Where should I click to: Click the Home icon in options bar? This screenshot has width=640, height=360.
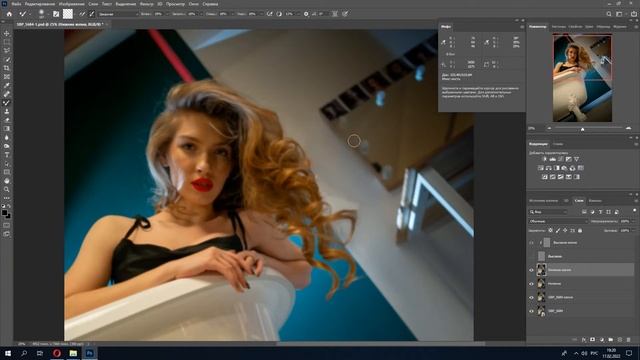coord(9,14)
